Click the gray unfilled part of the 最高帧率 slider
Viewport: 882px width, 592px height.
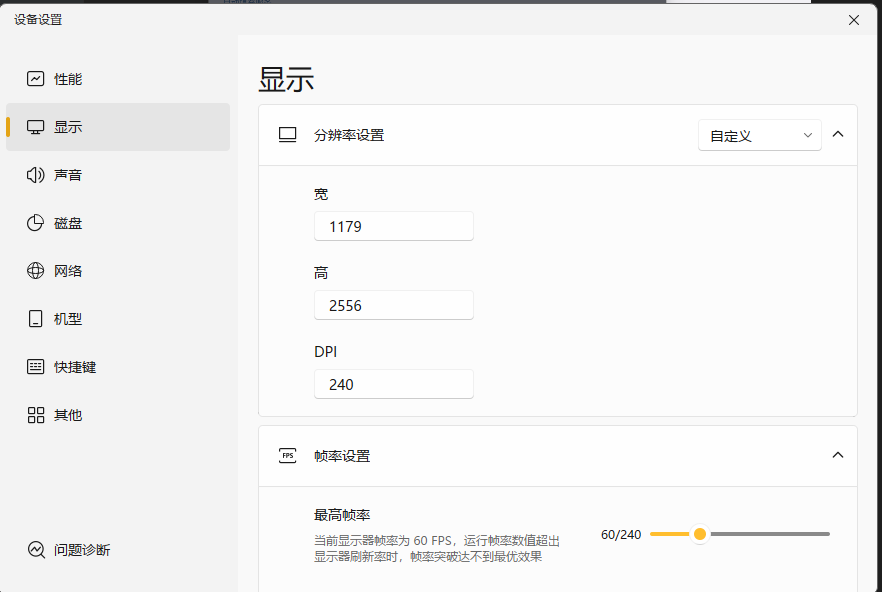[768, 534]
